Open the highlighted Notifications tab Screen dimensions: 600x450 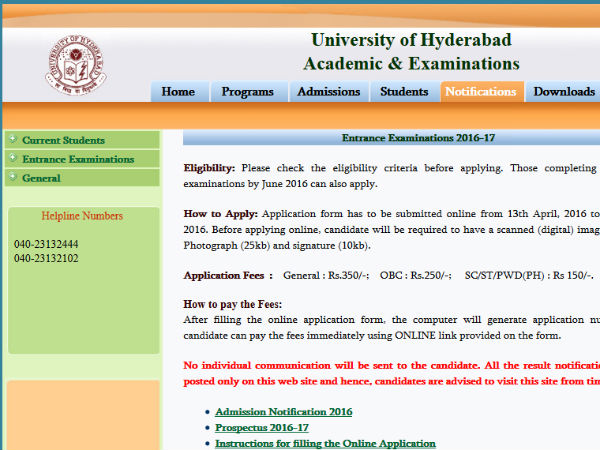(x=481, y=92)
